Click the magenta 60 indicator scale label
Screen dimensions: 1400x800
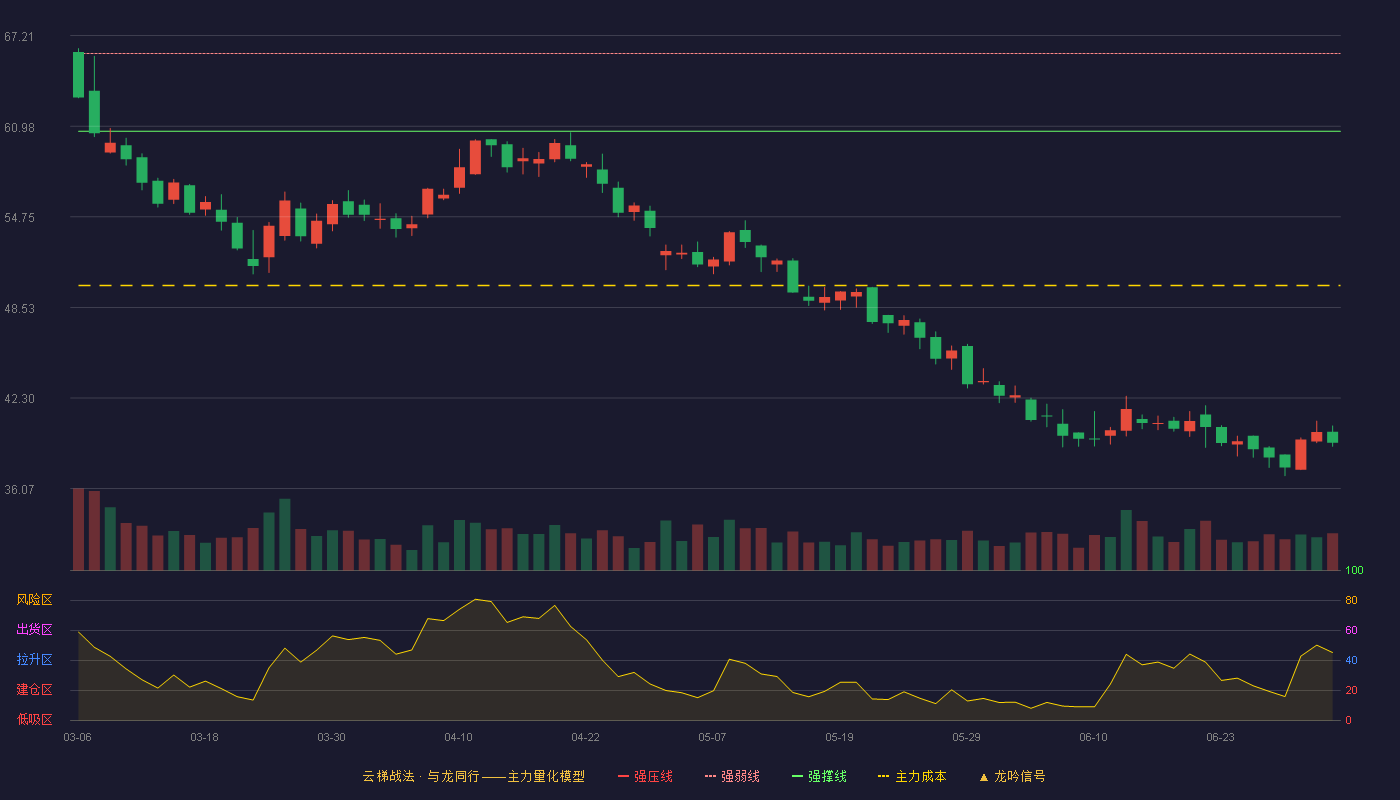pyautogui.click(x=1351, y=631)
